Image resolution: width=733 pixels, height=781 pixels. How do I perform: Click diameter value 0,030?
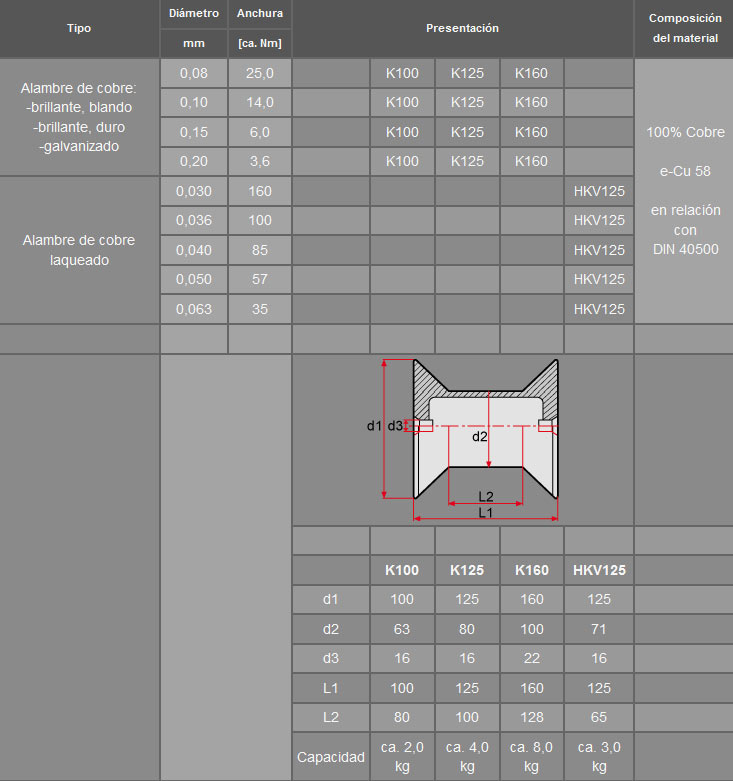point(194,191)
